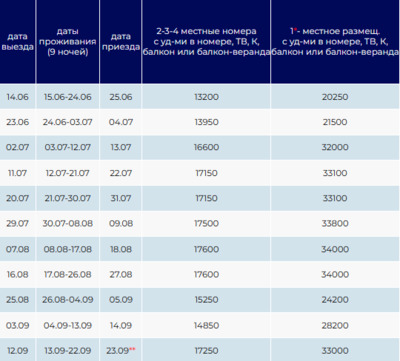Click single price 33800 cell
The image size is (400, 361).
click(x=335, y=223)
